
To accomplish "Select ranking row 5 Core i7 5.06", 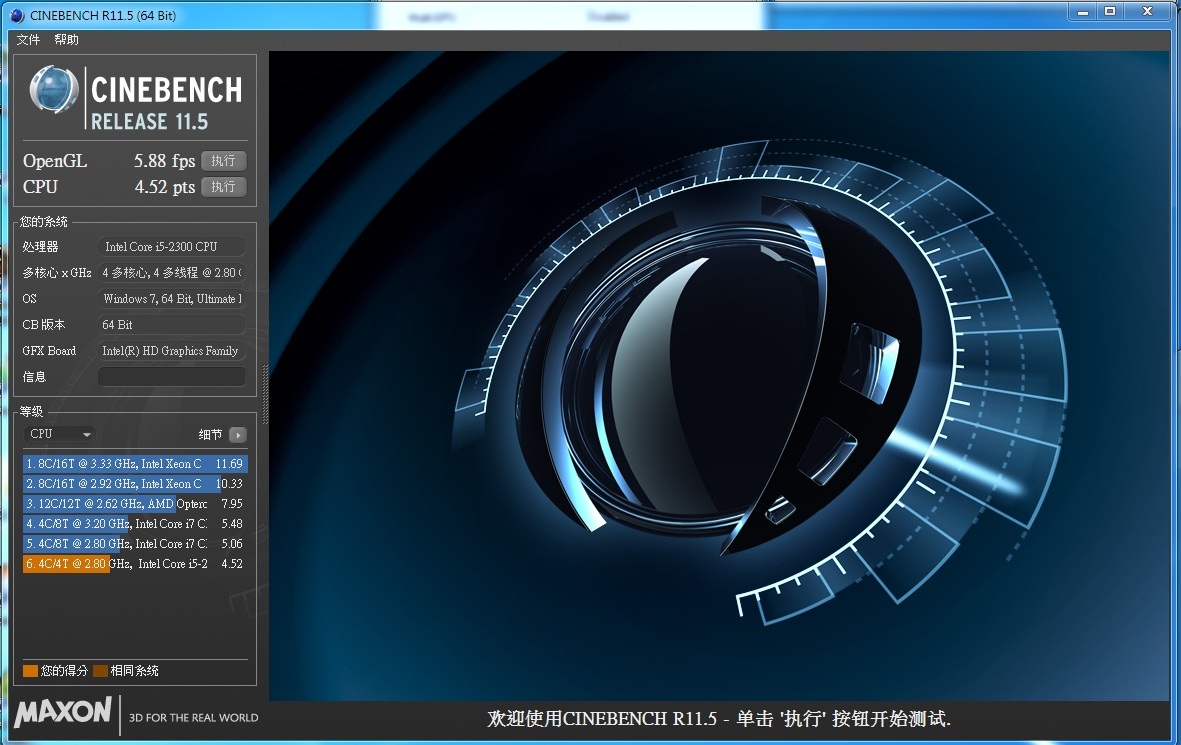I will [135, 543].
